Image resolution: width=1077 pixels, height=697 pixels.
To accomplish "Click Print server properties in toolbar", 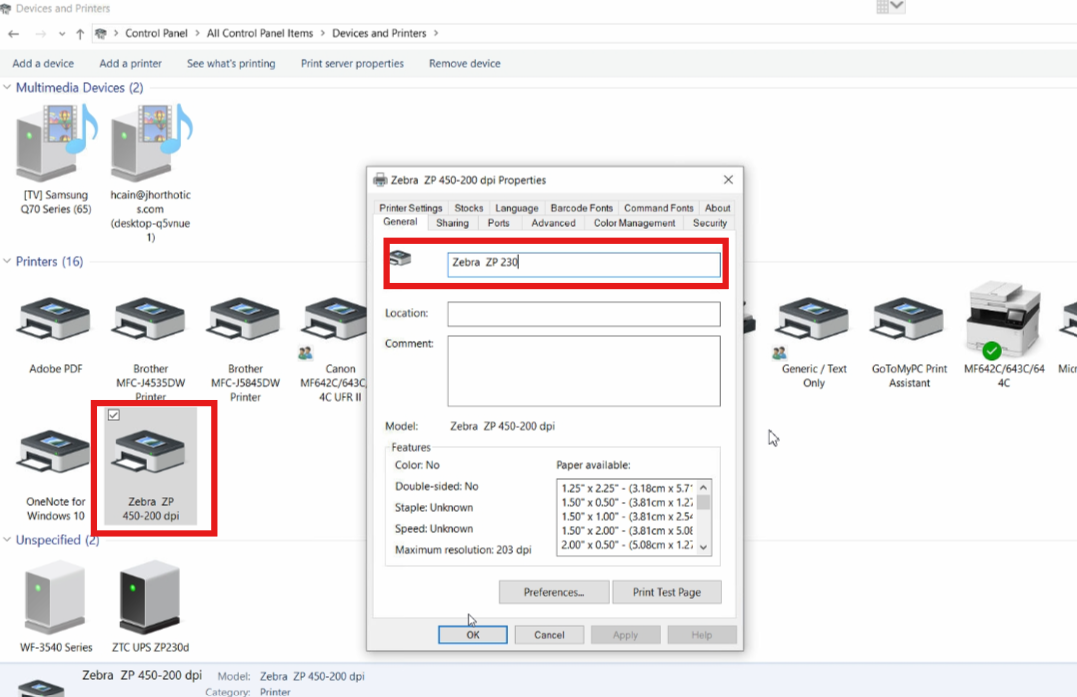I will [x=352, y=63].
